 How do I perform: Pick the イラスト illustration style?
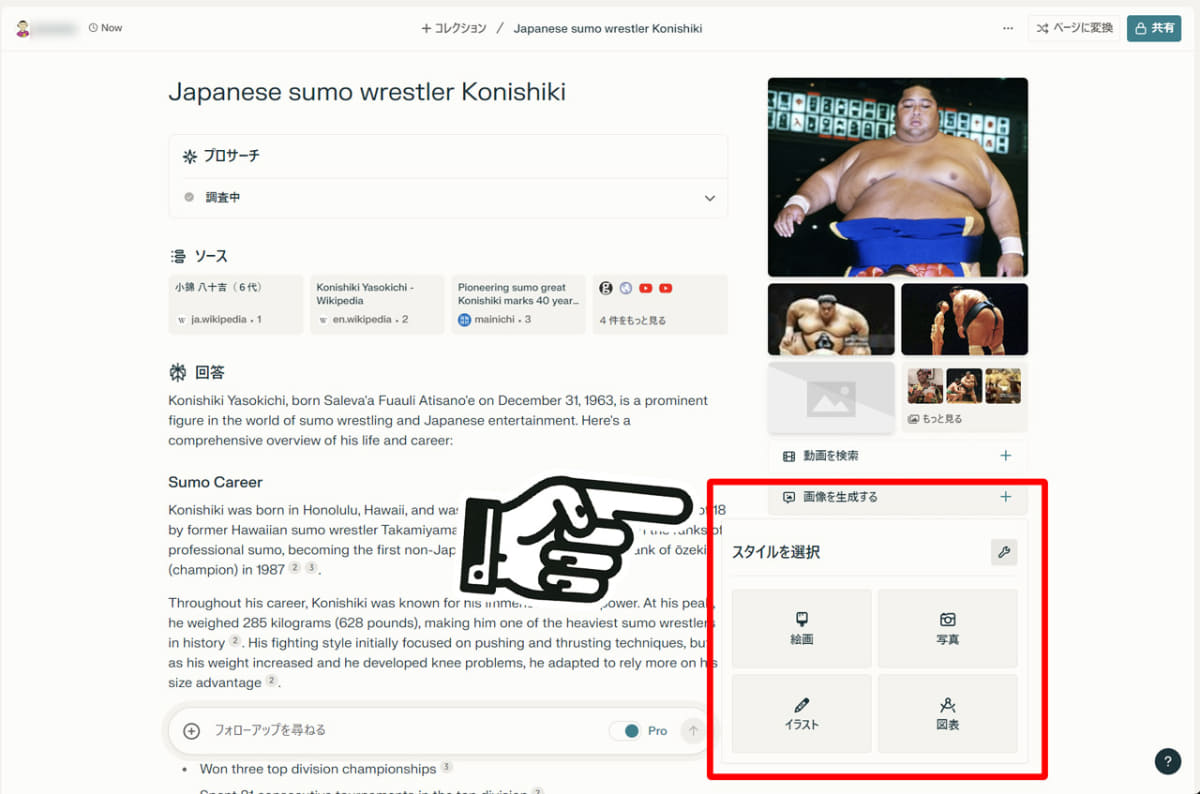[x=801, y=714]
